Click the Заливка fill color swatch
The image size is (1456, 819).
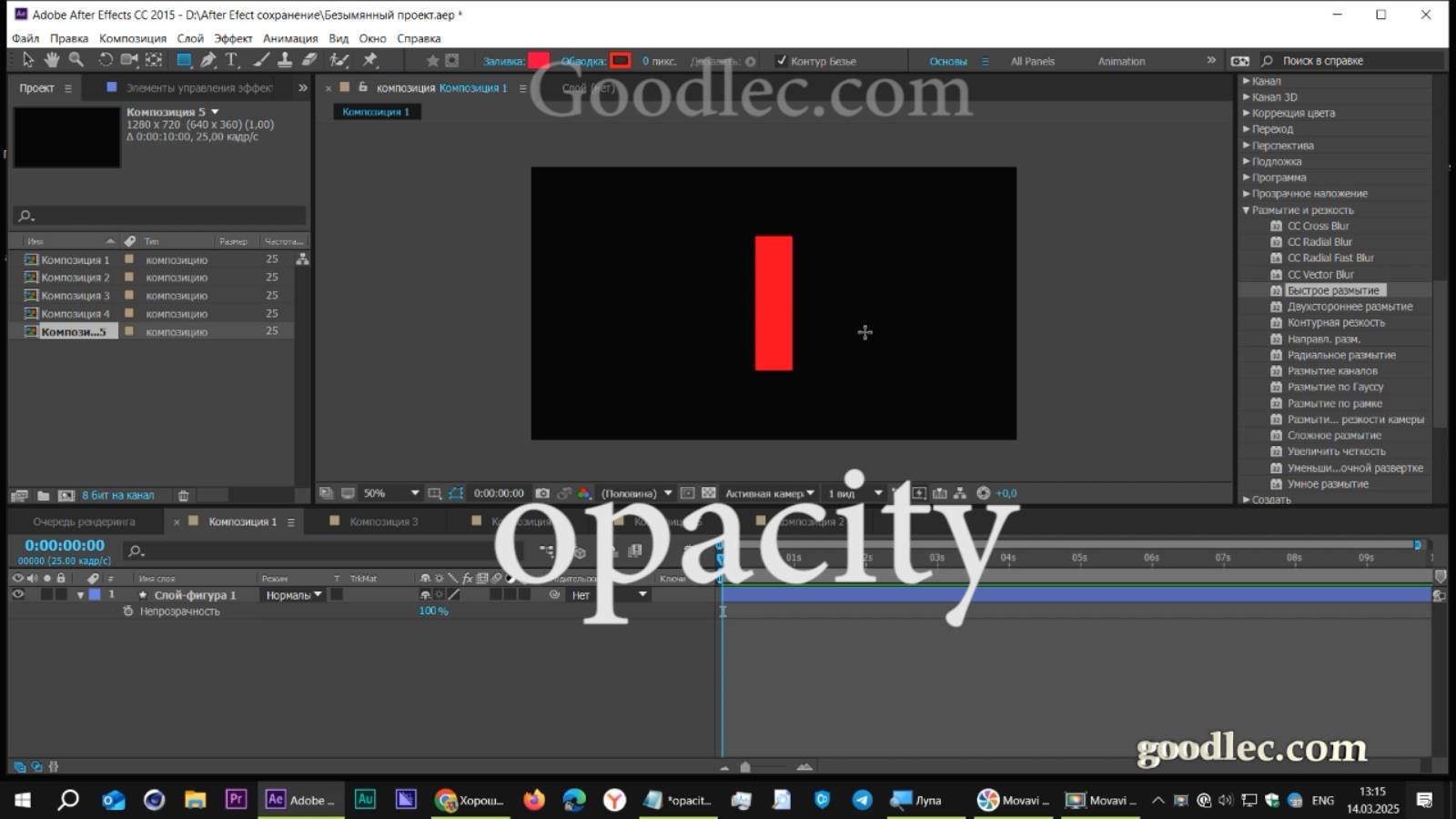[539, 61]
